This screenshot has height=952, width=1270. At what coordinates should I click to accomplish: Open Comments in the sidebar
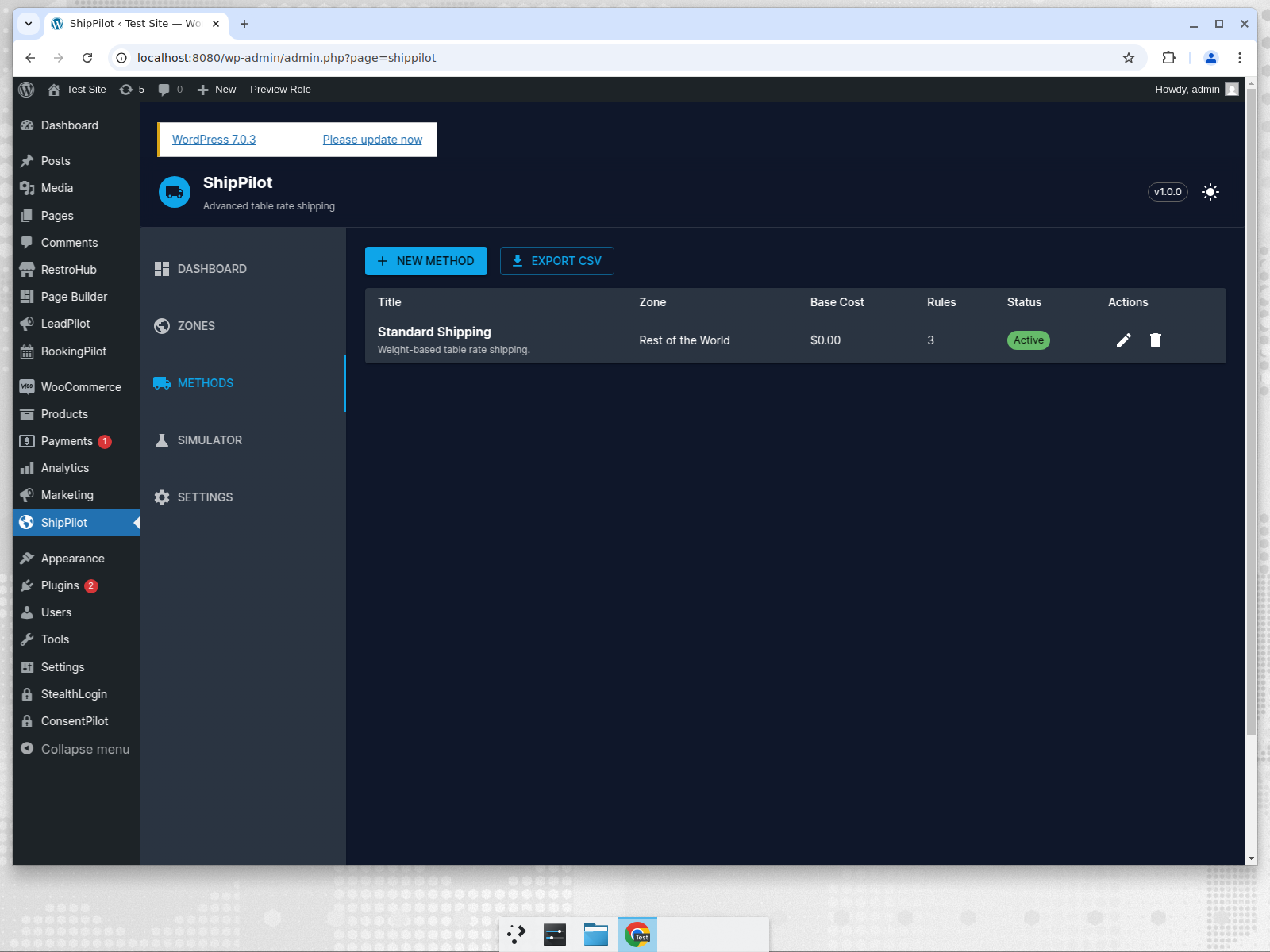tap(76, 243)
